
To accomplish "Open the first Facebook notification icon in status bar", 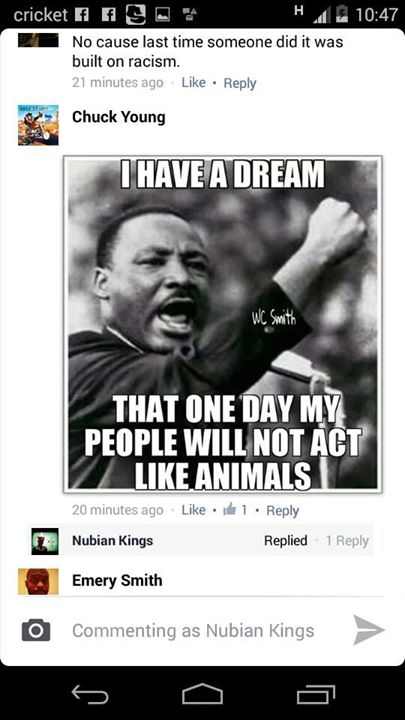I will pyautogui.click(x=84, y=15).
